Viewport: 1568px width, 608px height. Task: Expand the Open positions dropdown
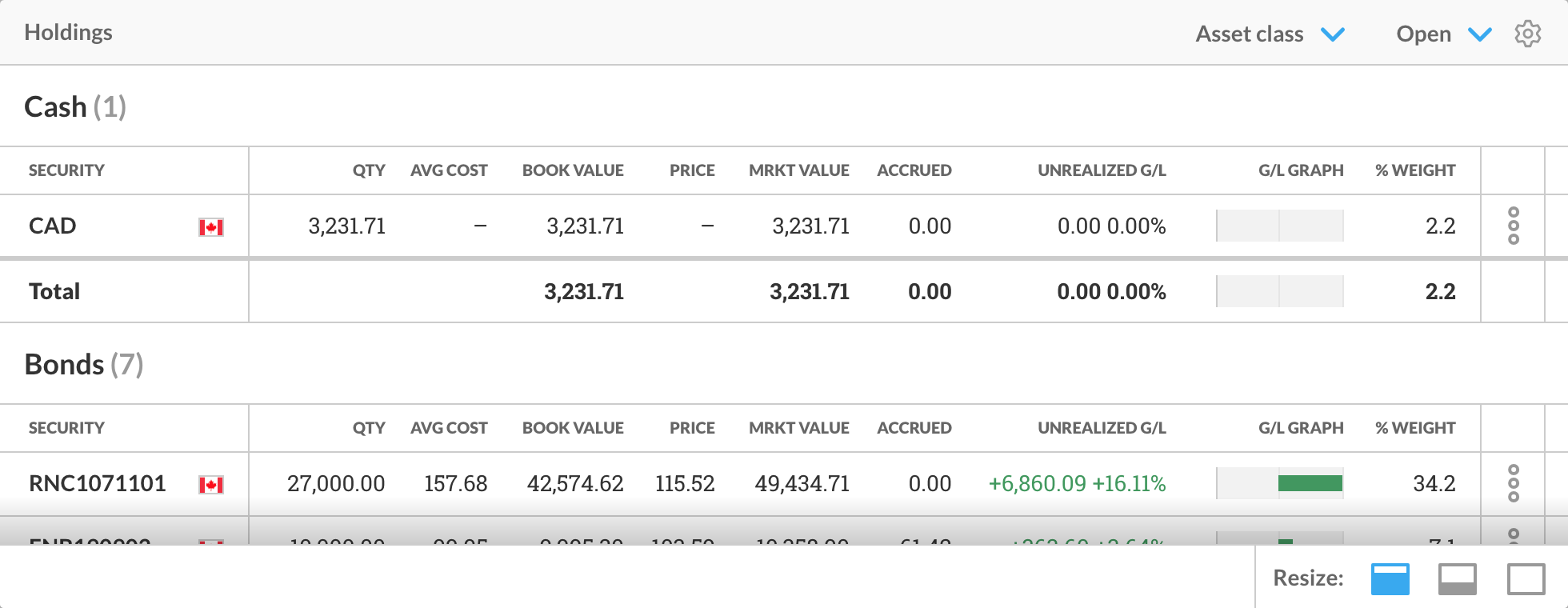[x=1443, y=34]
